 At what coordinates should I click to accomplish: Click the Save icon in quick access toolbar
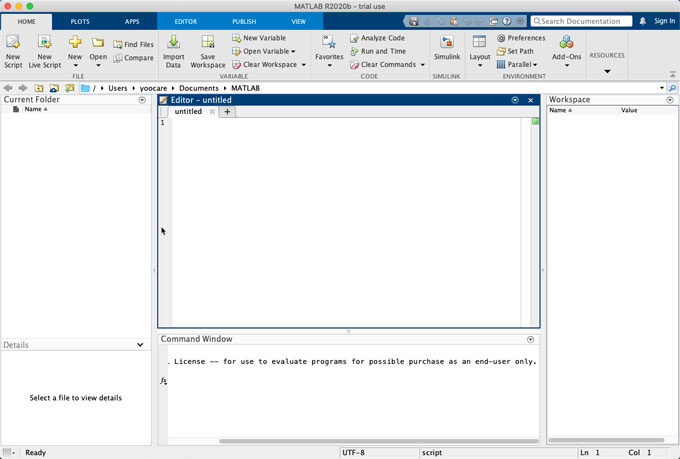point(414,21)
